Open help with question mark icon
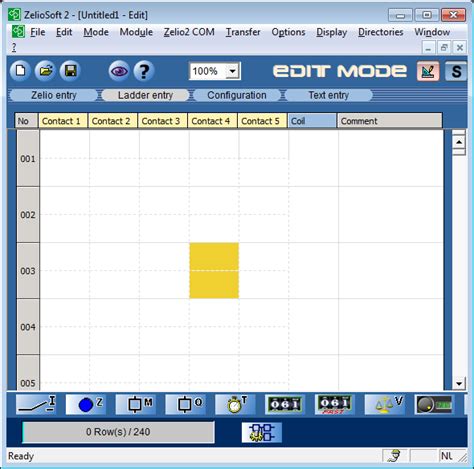Viewport: 474px width, 469px height. pyautogui.click(x=144, y=71)
